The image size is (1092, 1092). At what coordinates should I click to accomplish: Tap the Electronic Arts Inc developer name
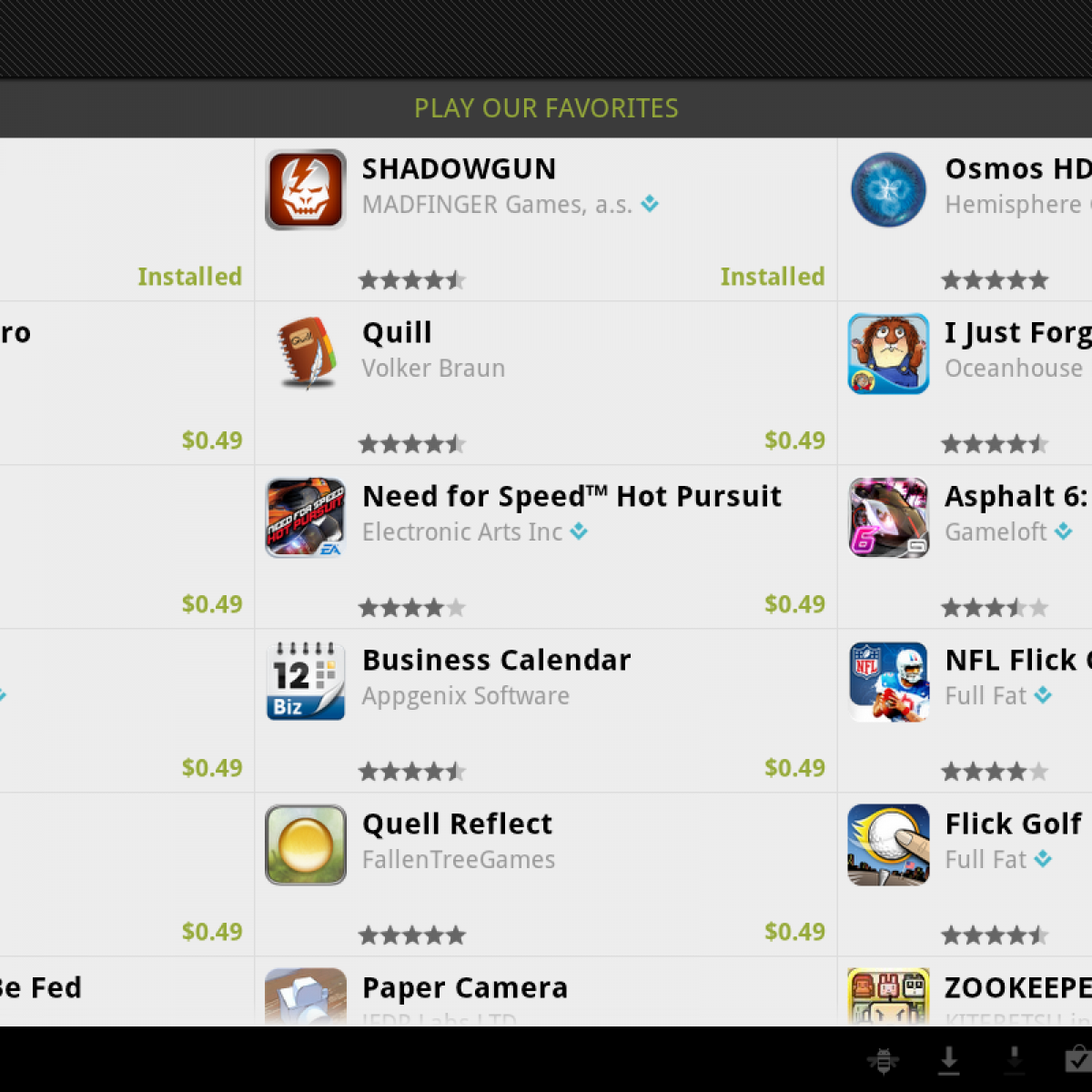[x=462, y=532]
